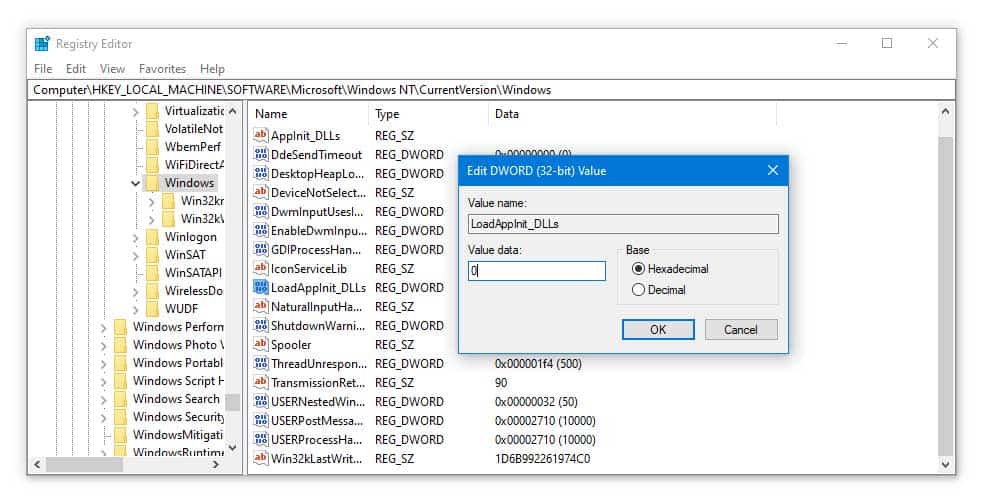
Task: Open the View menu
Action: pos(112,68)
